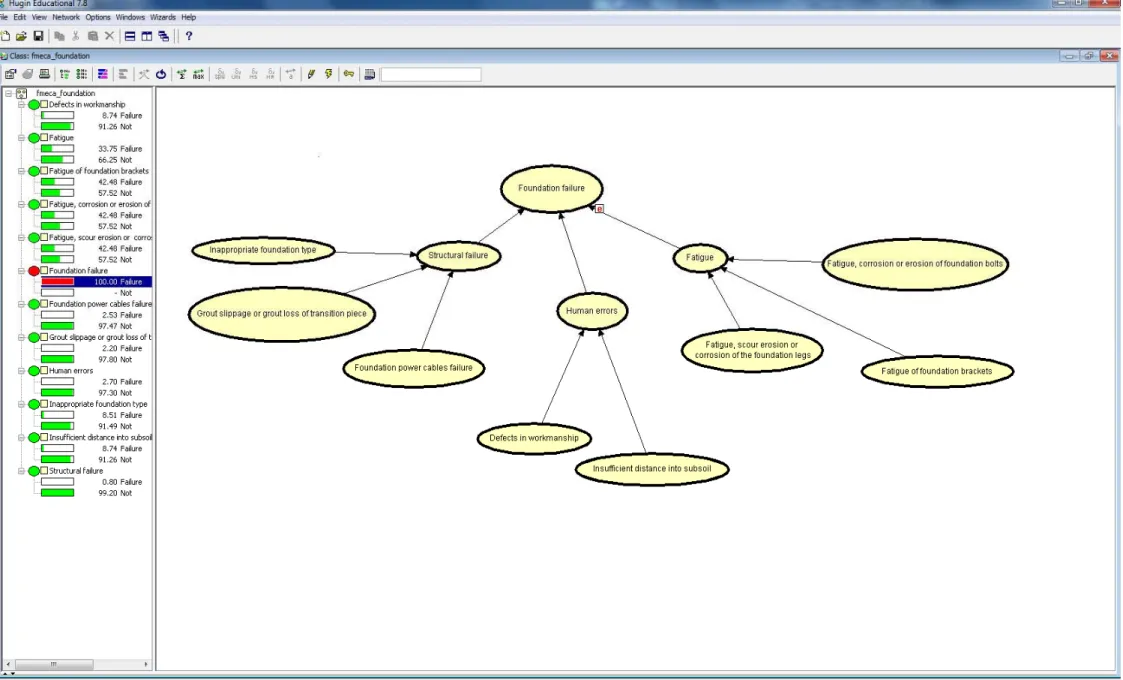The image size is (1123, 680).
Task: Click the network properties icon
Action: [x=11, y=74]
